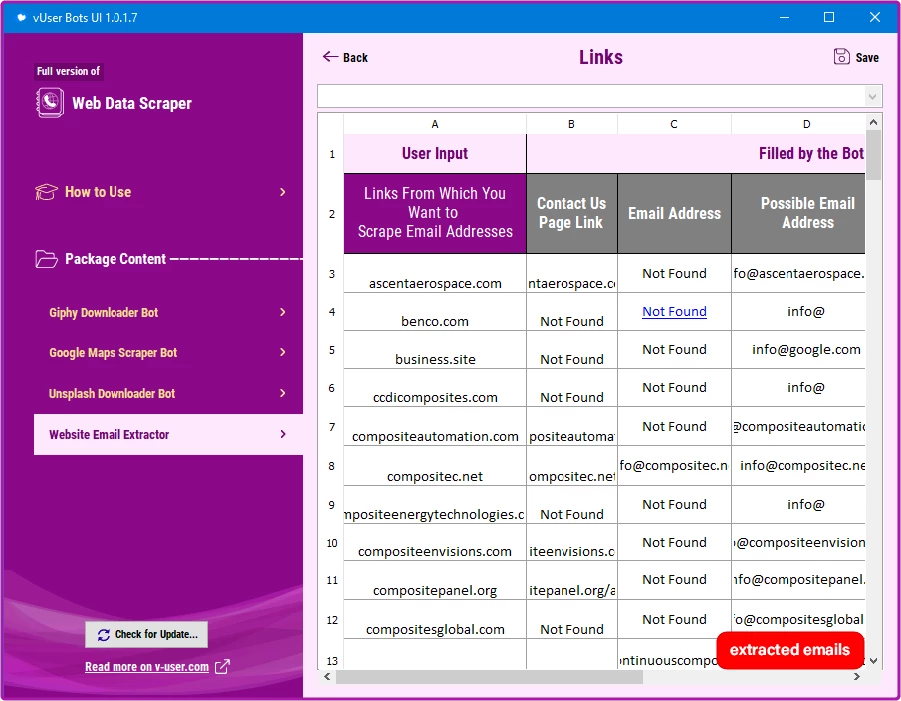Click the external link icon beside v-user.com
The height and width of the screenshot is (701, 901).
click(222, 667)
